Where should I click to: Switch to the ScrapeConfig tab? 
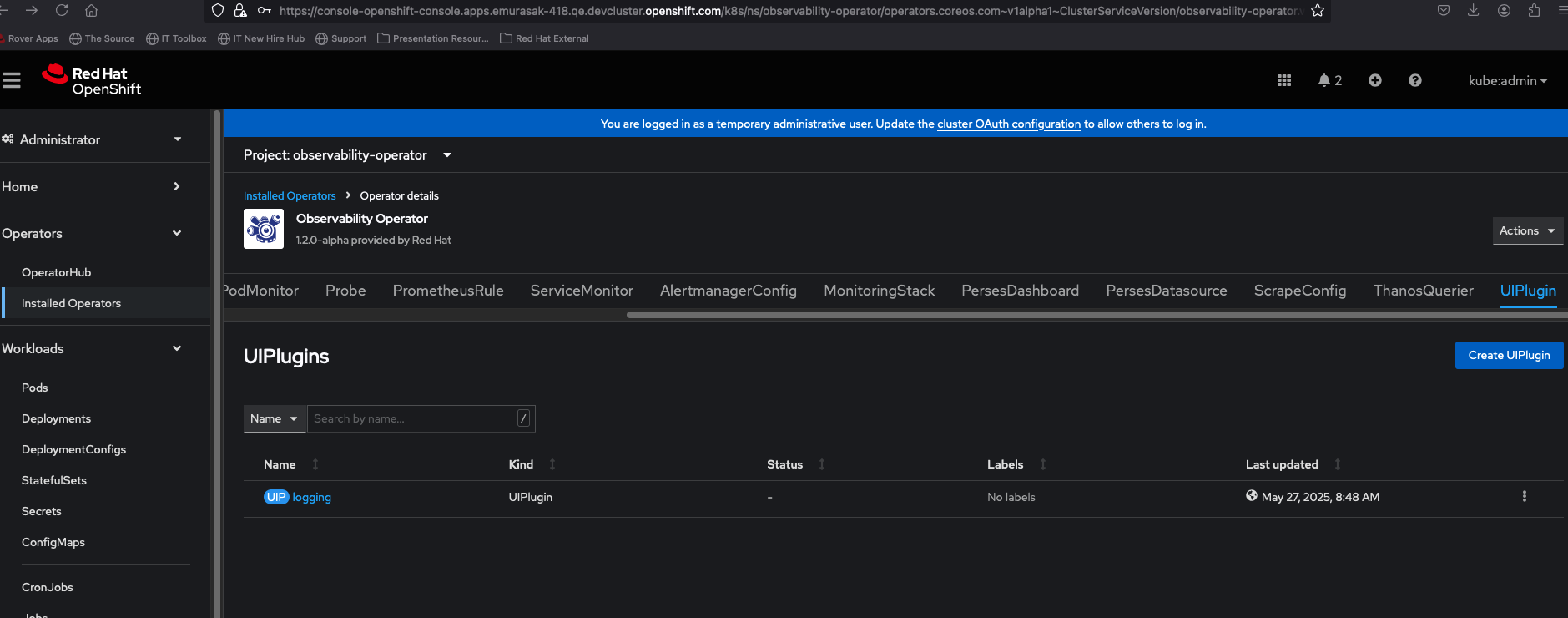click(1300, 291)
